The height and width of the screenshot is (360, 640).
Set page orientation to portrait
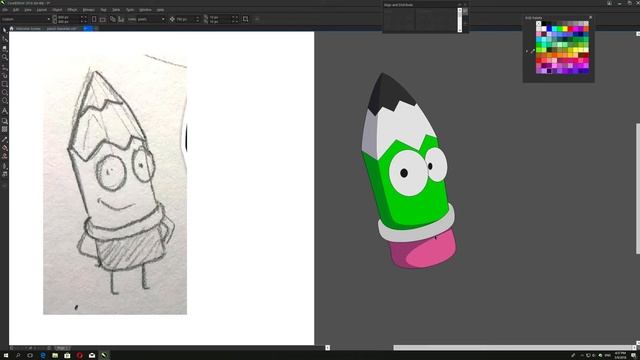(94, 19)
